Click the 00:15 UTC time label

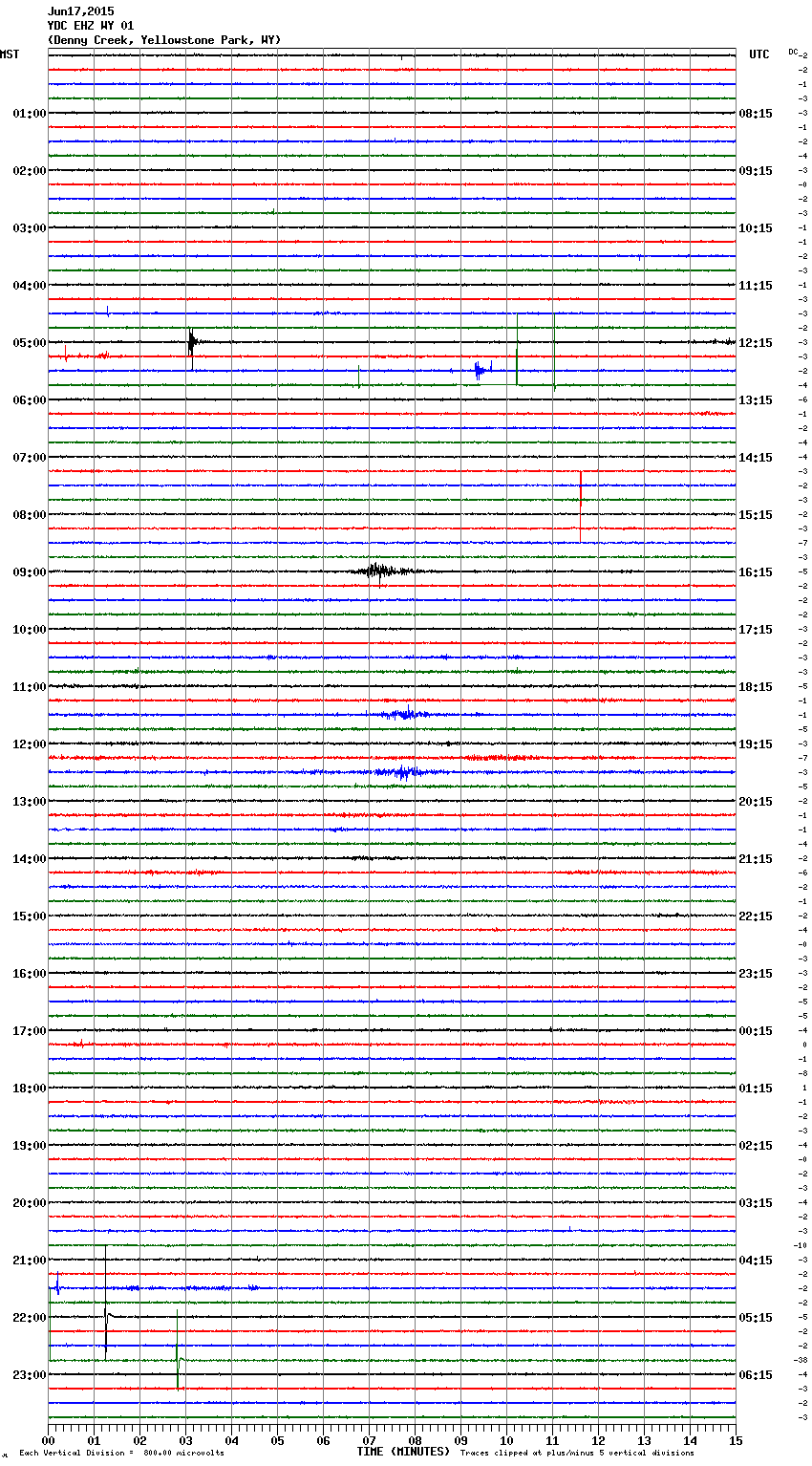[755, 1031]
